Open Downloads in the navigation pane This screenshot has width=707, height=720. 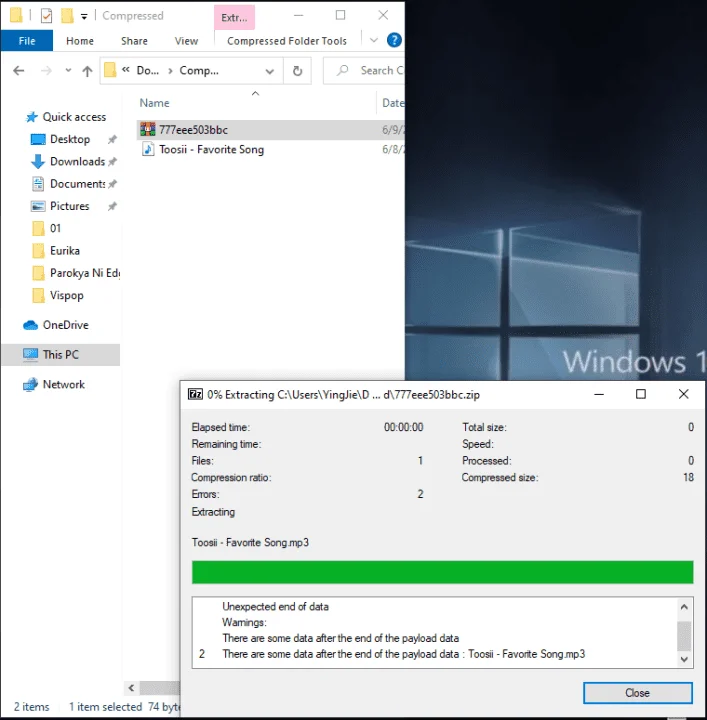click(77, 162)
